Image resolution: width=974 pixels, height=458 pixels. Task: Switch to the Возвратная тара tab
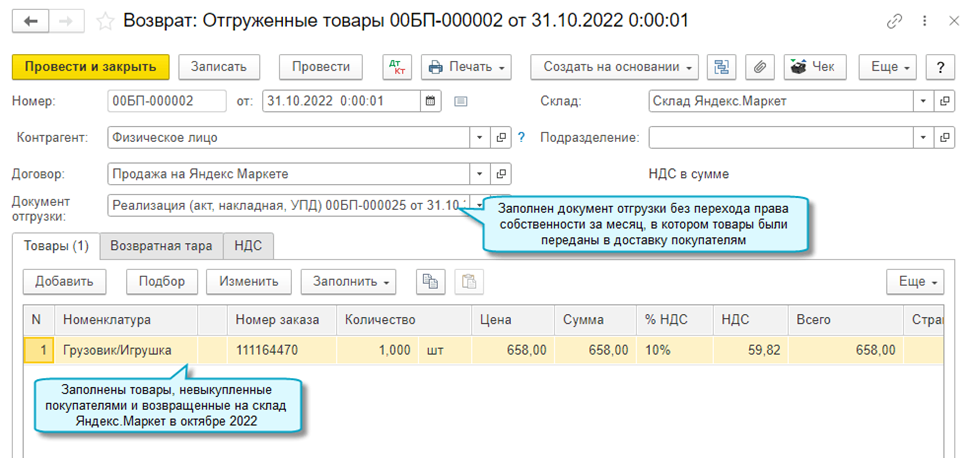click(x=161, y=245)
